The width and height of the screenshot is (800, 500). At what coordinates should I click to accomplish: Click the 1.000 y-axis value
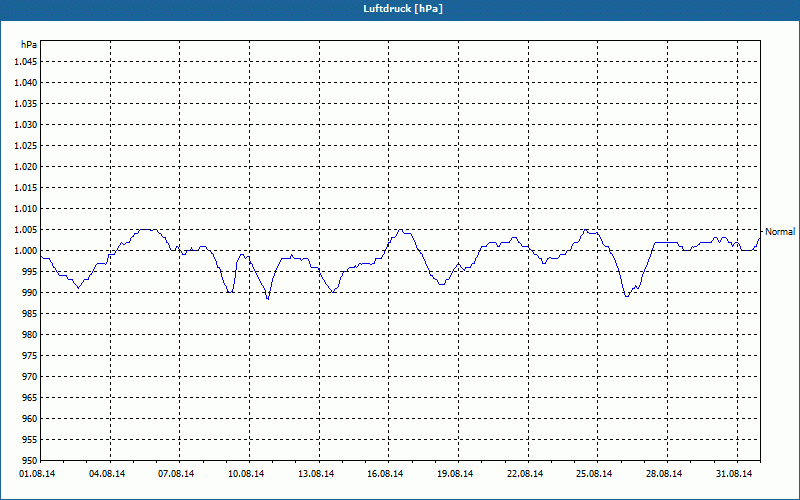click(28, 251)
